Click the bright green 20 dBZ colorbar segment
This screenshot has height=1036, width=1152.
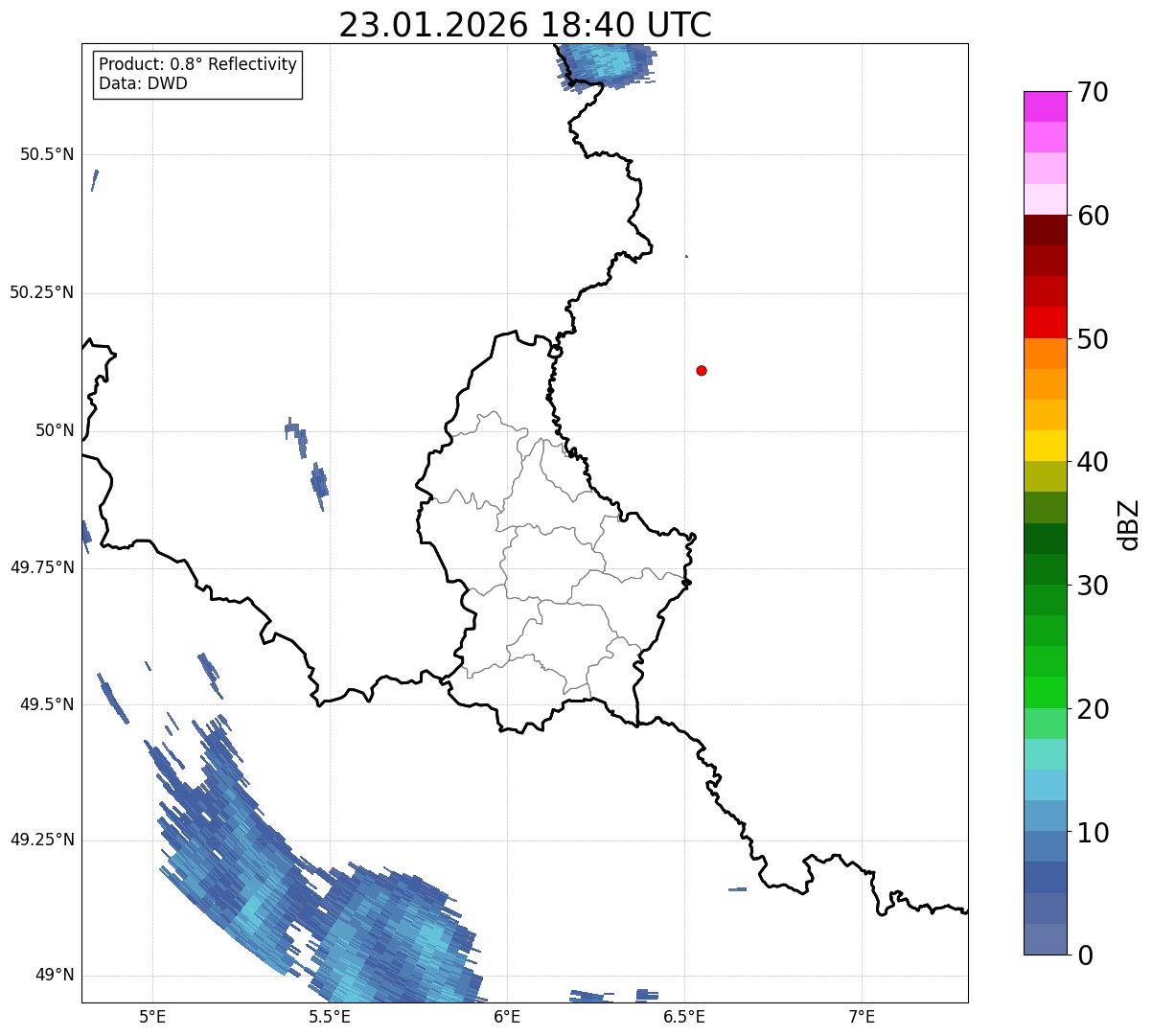[x=1045, y=693]
